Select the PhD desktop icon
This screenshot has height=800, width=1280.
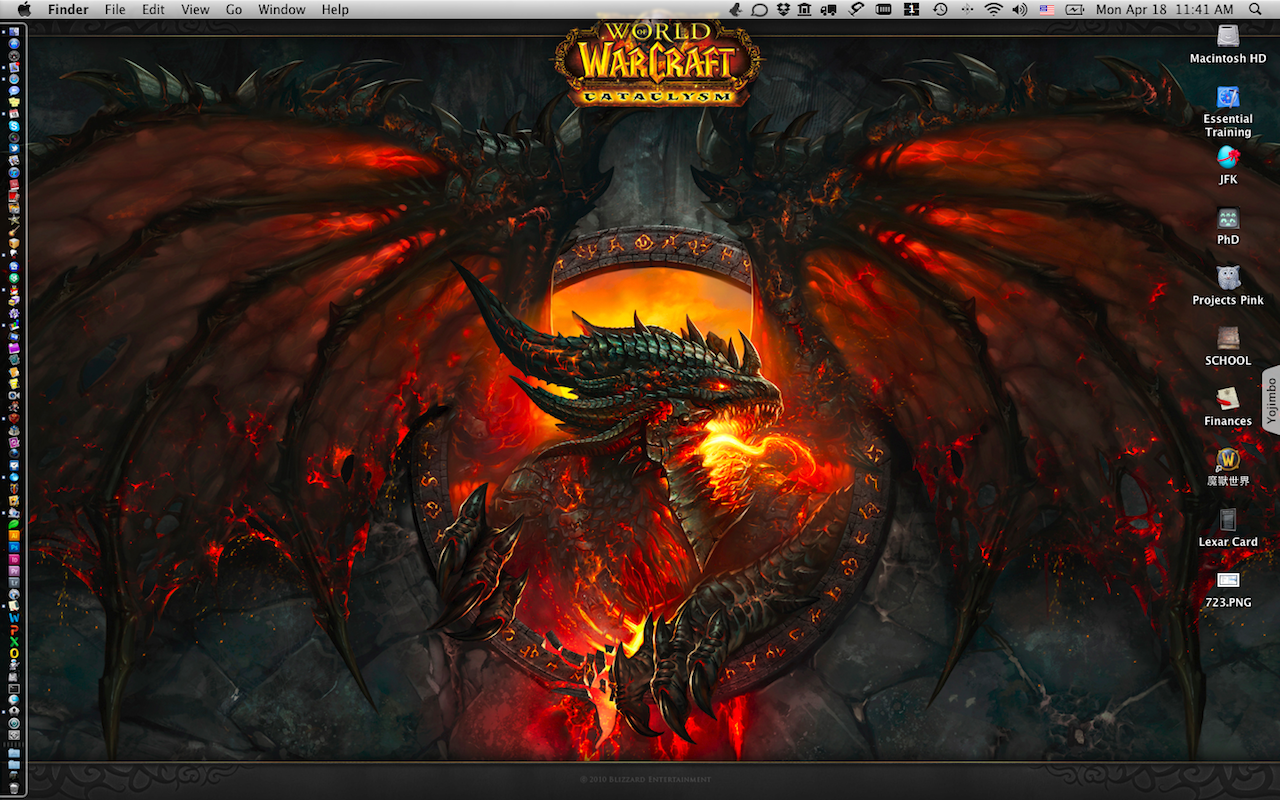click(1228, 219)
